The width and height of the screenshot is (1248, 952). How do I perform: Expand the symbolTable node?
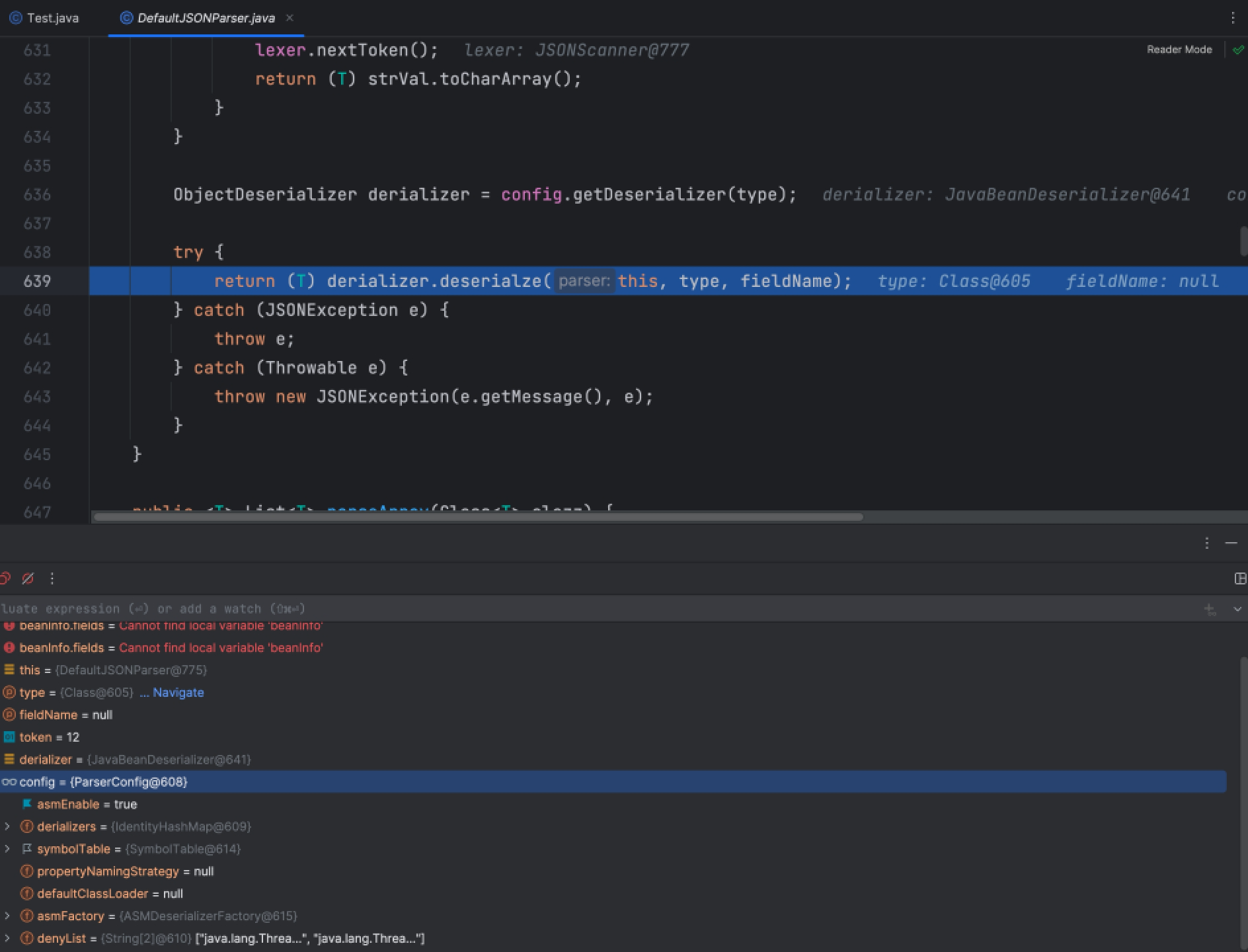point(7,849)
